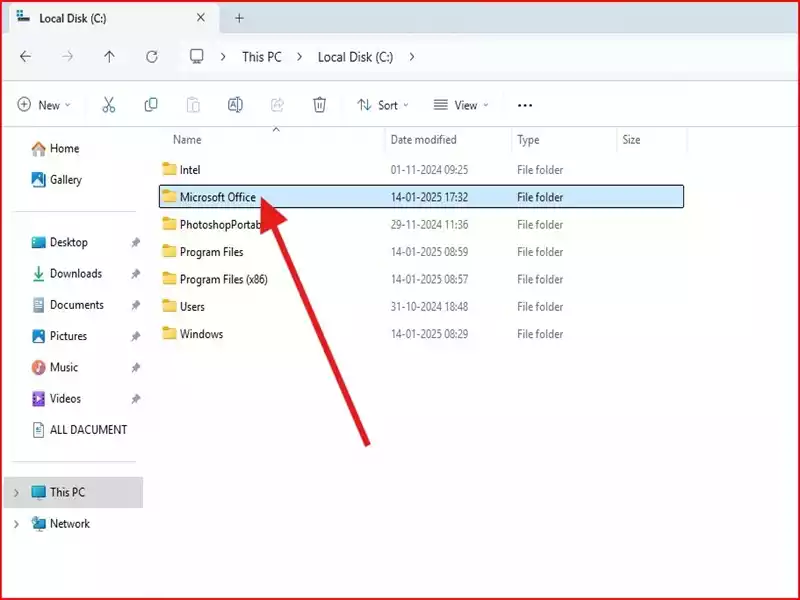Close the Local Disk (C:) tab
The image size is (800, 600).
(x=201, y=18)
